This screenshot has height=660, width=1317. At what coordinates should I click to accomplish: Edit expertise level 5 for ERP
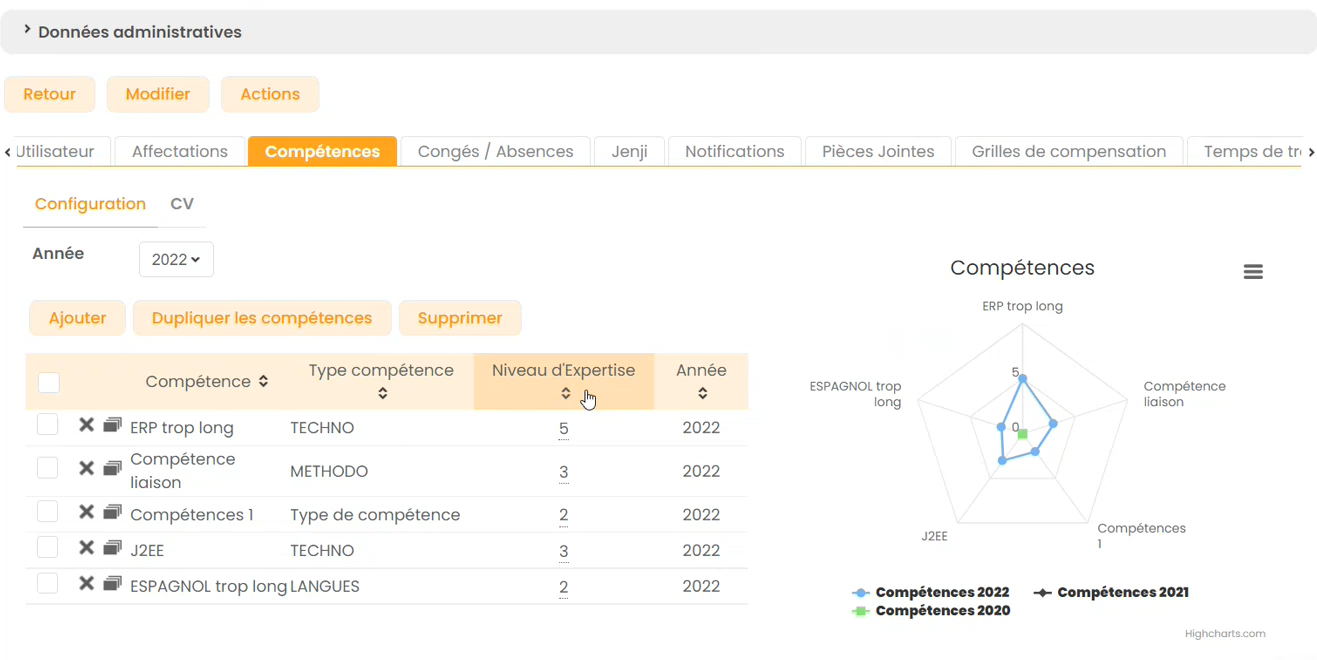click(563, 428)
